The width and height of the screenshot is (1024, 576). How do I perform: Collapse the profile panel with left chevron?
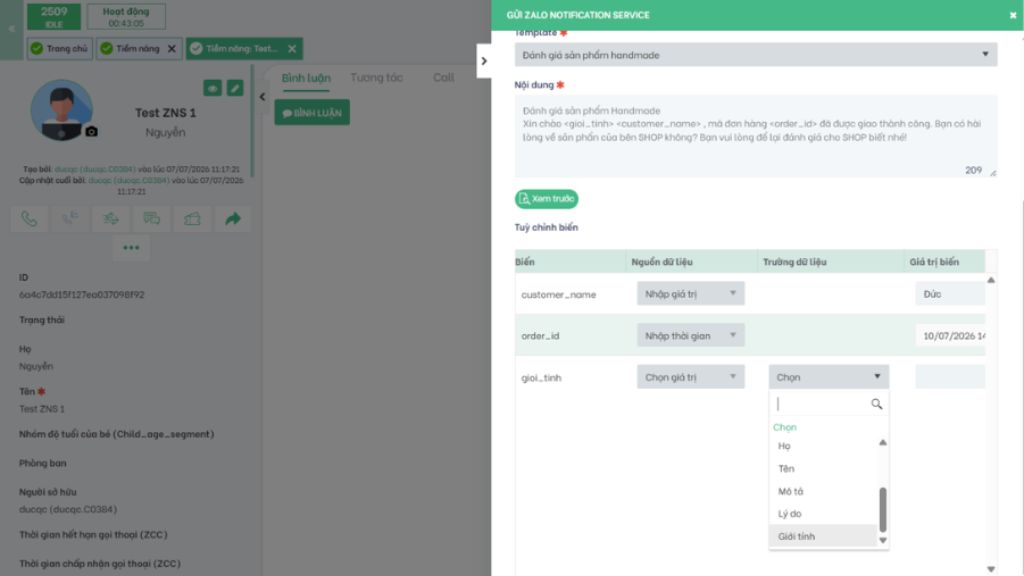point(262,97)
